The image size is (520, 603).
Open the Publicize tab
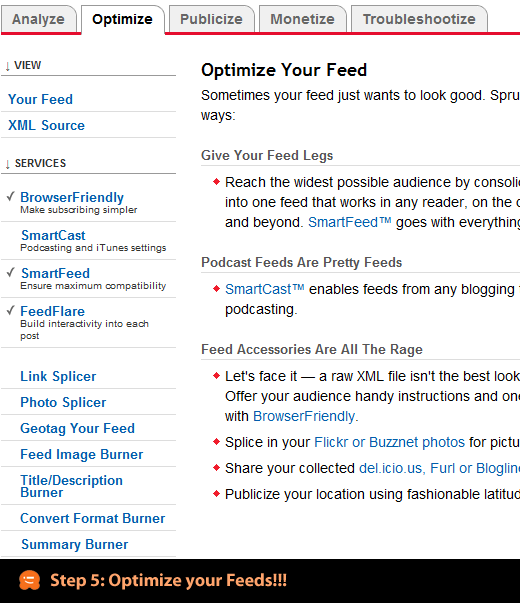point(211,19)
